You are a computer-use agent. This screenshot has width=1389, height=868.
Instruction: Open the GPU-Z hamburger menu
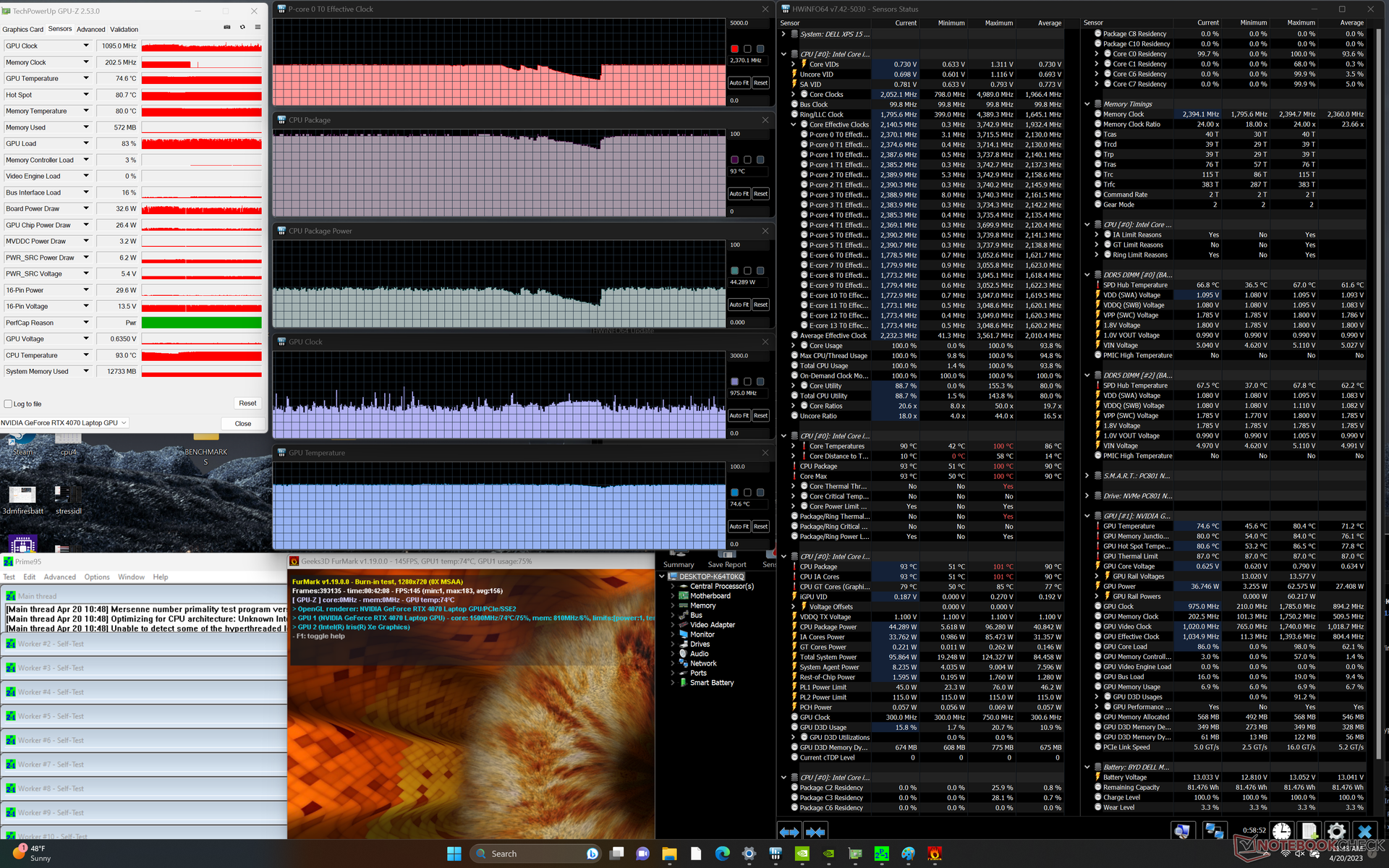click(x=258, y=27)
